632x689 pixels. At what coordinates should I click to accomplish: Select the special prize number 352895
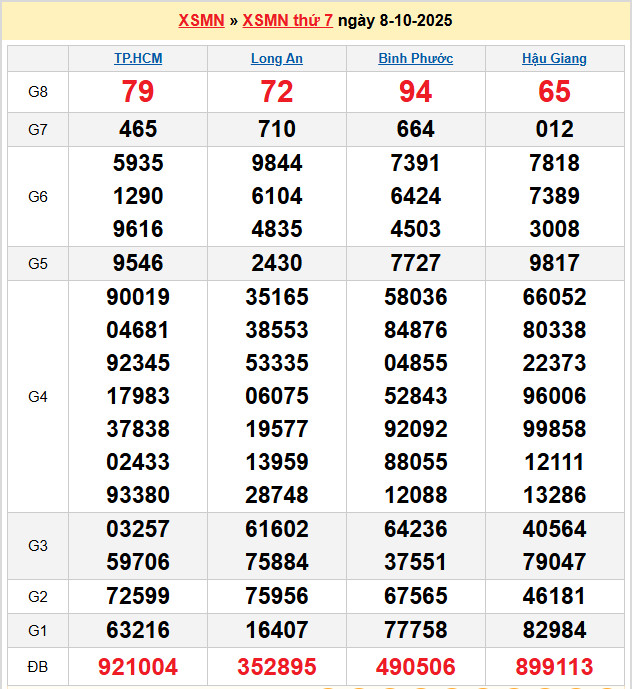(277, 667)
